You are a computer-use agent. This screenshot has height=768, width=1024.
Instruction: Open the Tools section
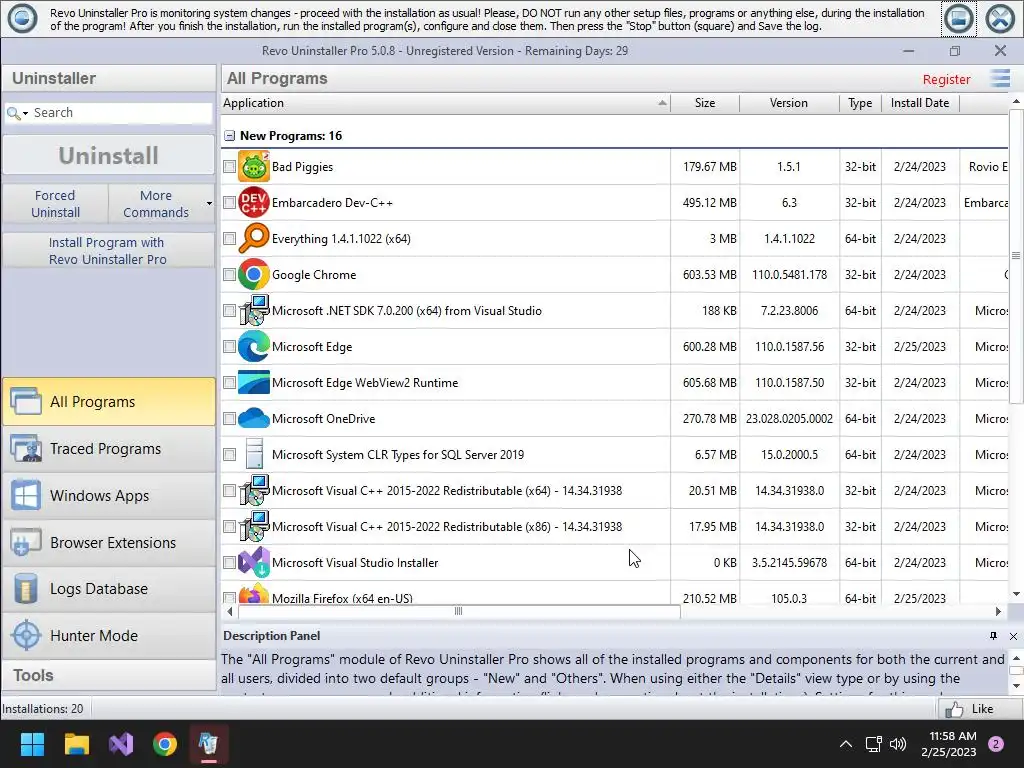[108, 675]
